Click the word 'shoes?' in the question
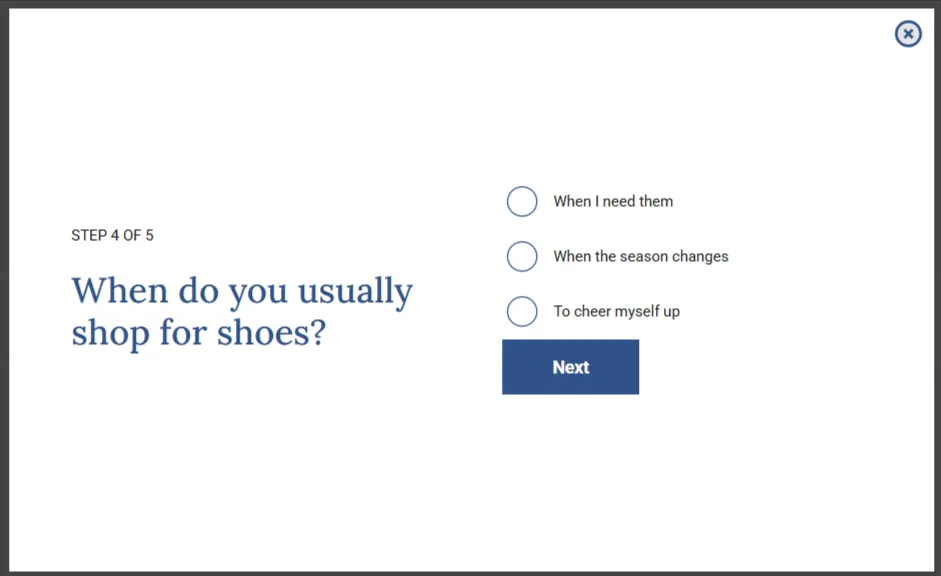The width and height of the screenshot is (941, 576). click(x=271, y=332)
